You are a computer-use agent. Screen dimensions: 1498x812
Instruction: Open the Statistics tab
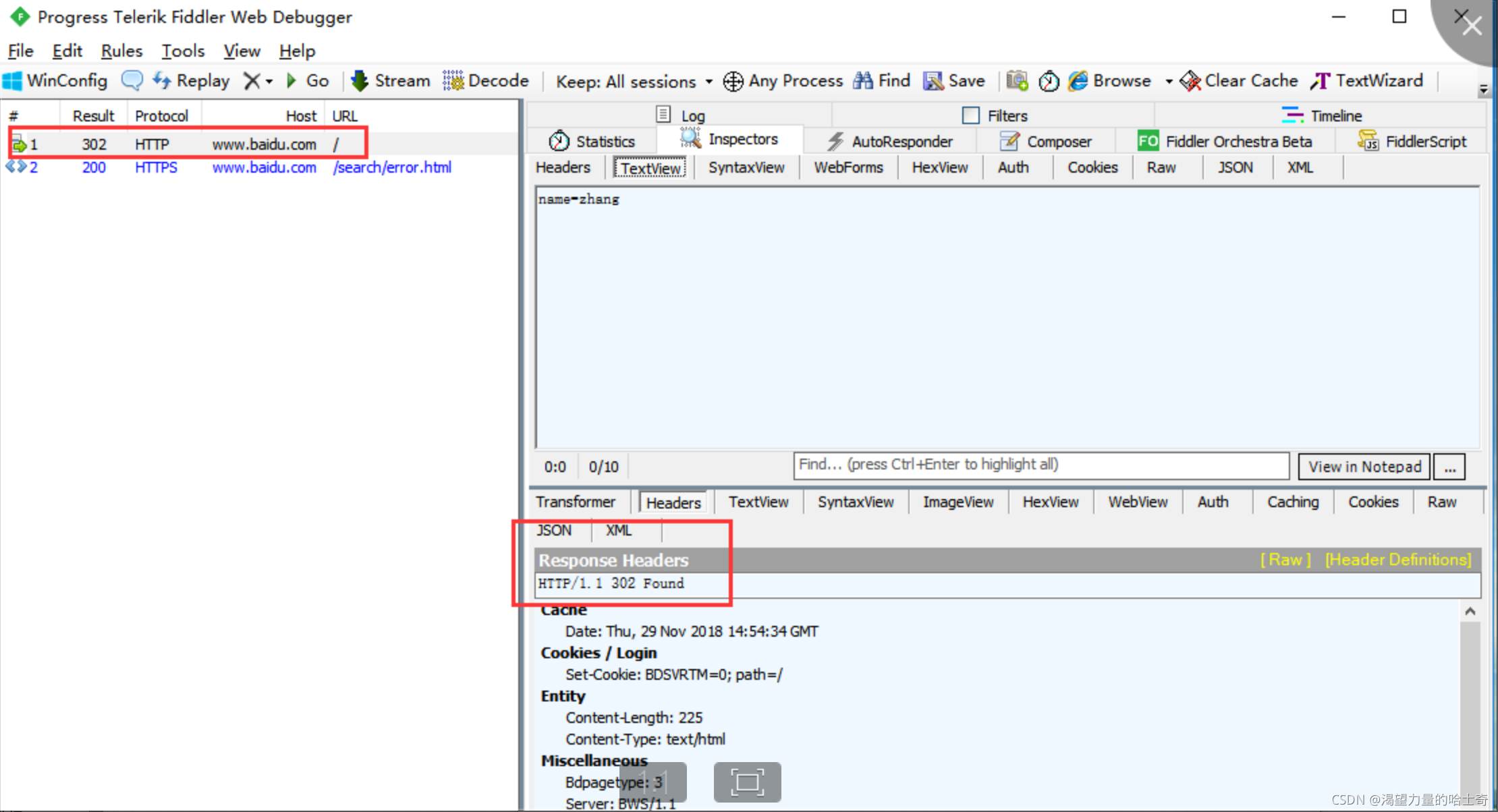point(592,142)
